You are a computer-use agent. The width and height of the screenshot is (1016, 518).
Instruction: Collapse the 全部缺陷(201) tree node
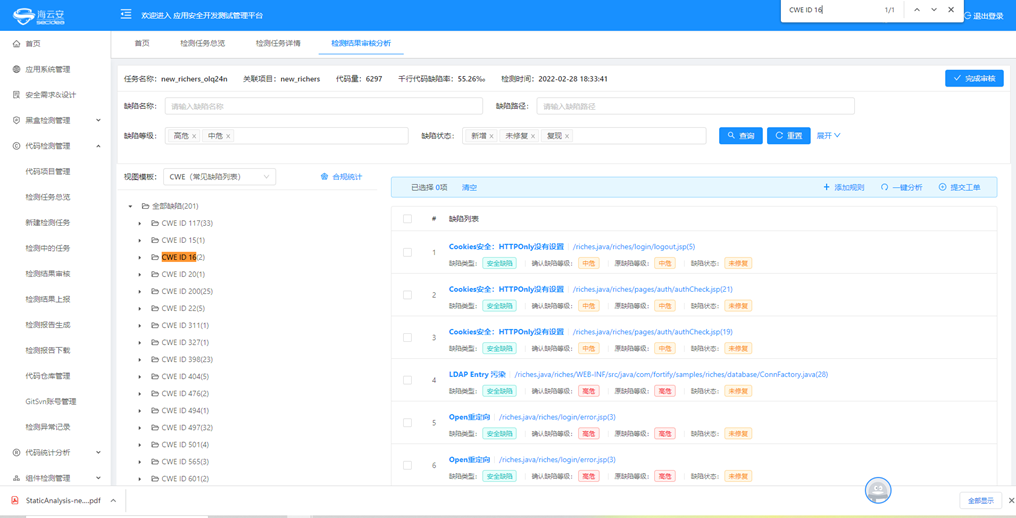(x=130, y=206)
